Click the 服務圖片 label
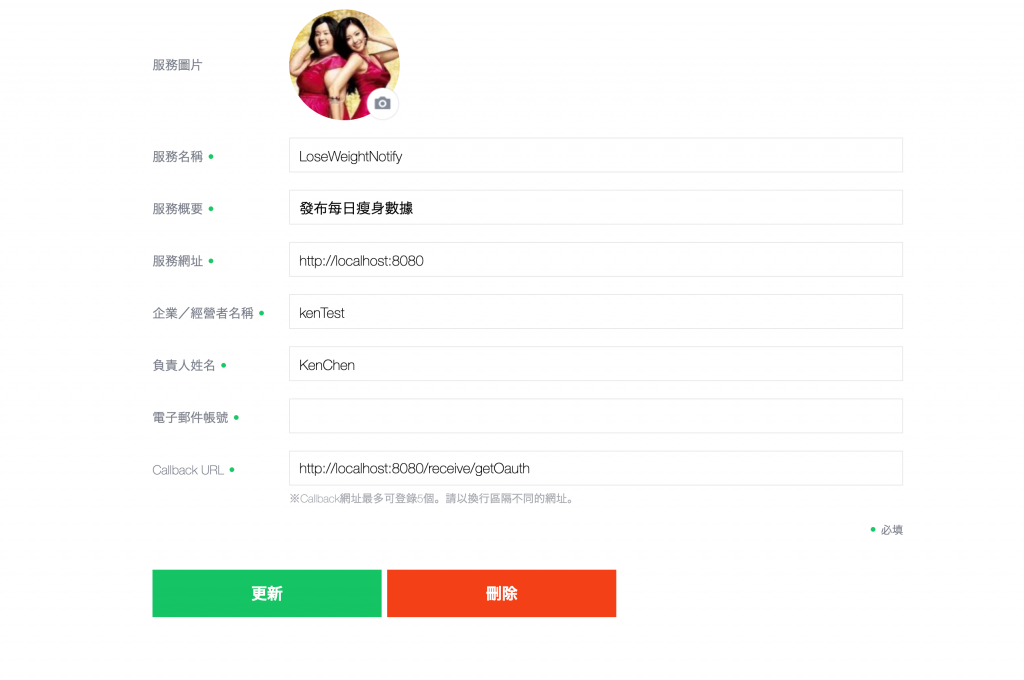The height and width of the screenshot is (680, 1024). (178, 65)
